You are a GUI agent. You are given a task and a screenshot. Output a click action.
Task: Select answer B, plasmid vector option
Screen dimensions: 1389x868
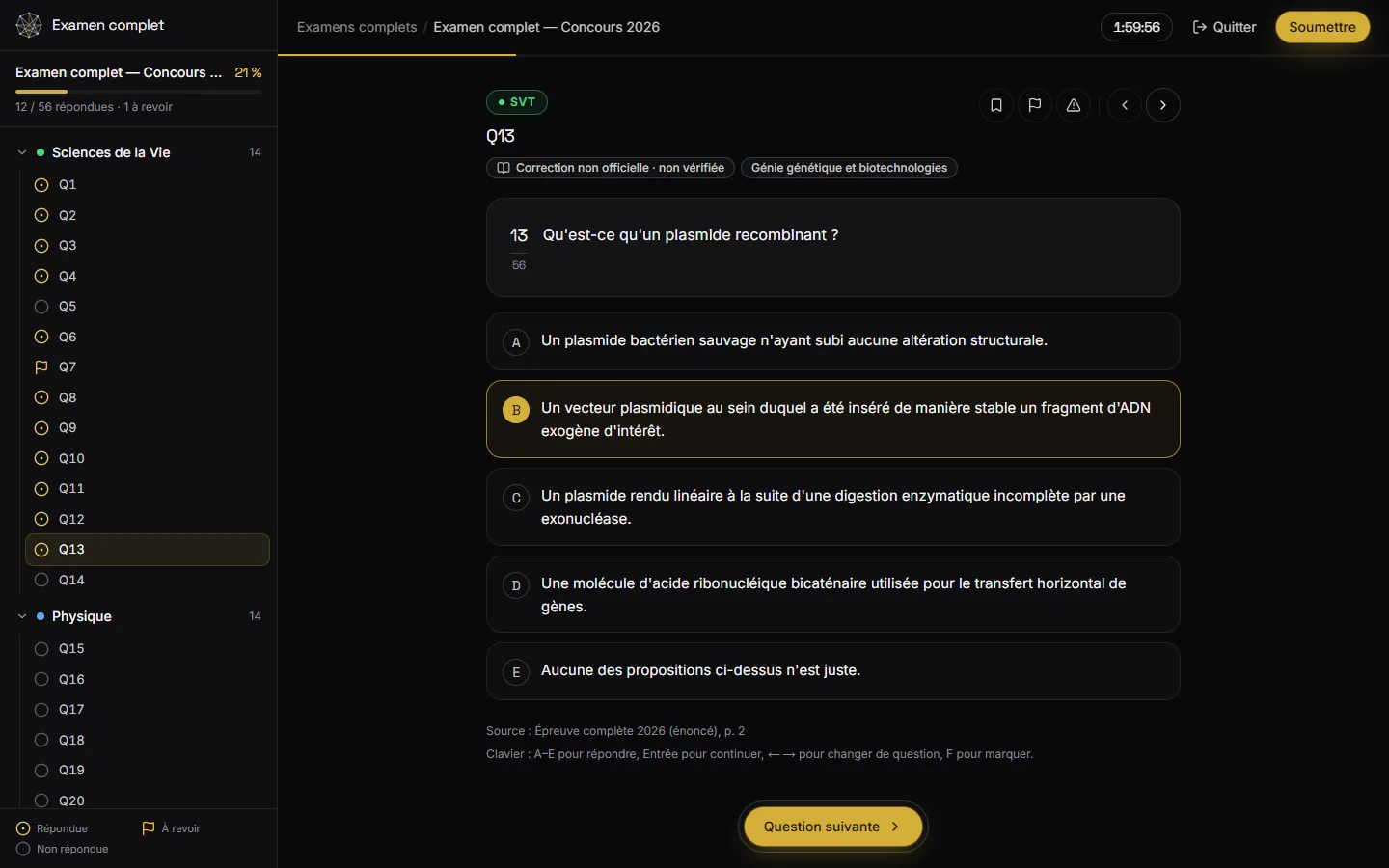(x=832, y=420)
